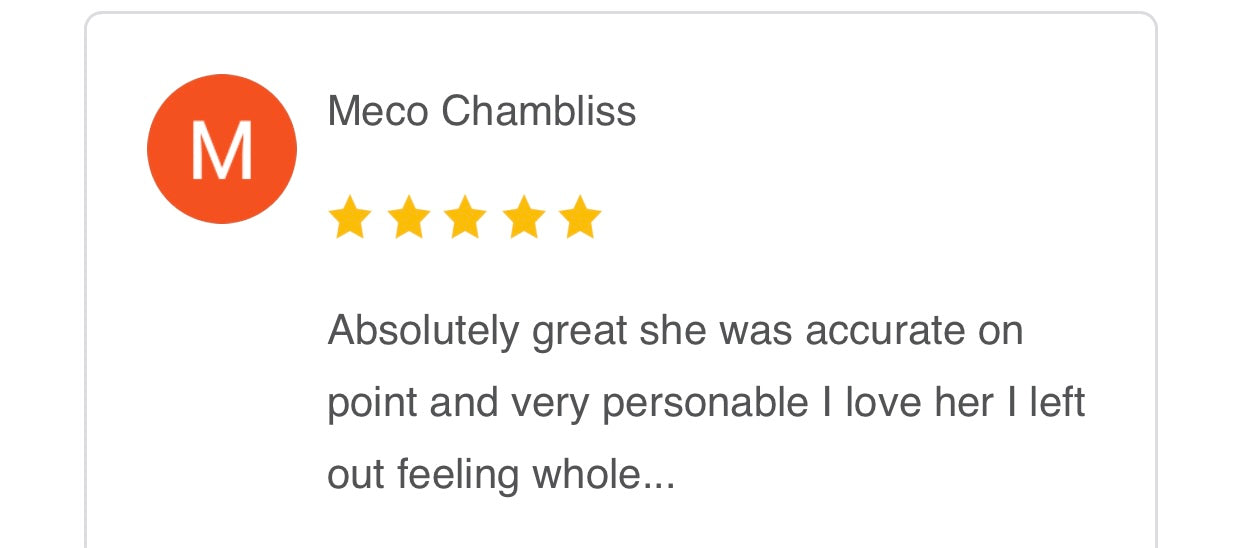Click the surname Chambliss
The width and height of the screenshot is (1242, 548).
(x=539, y=111)
